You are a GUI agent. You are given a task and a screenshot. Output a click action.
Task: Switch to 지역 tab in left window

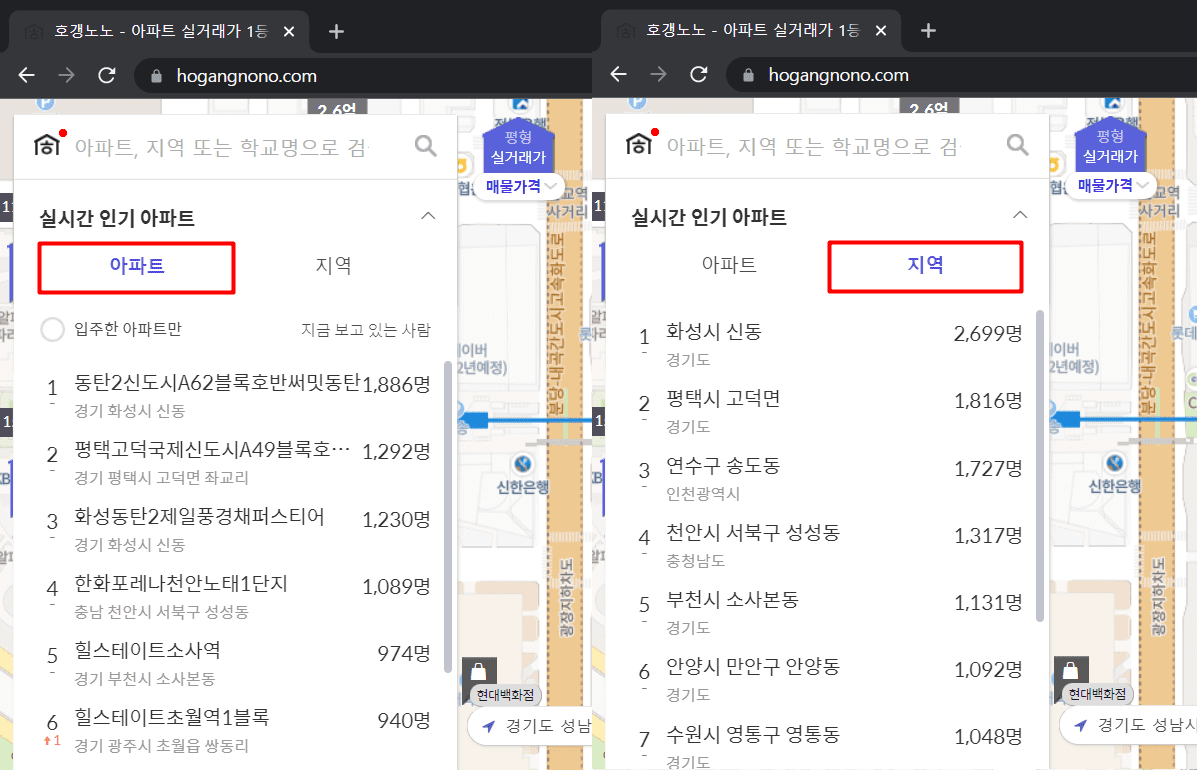tap(333, 266)
